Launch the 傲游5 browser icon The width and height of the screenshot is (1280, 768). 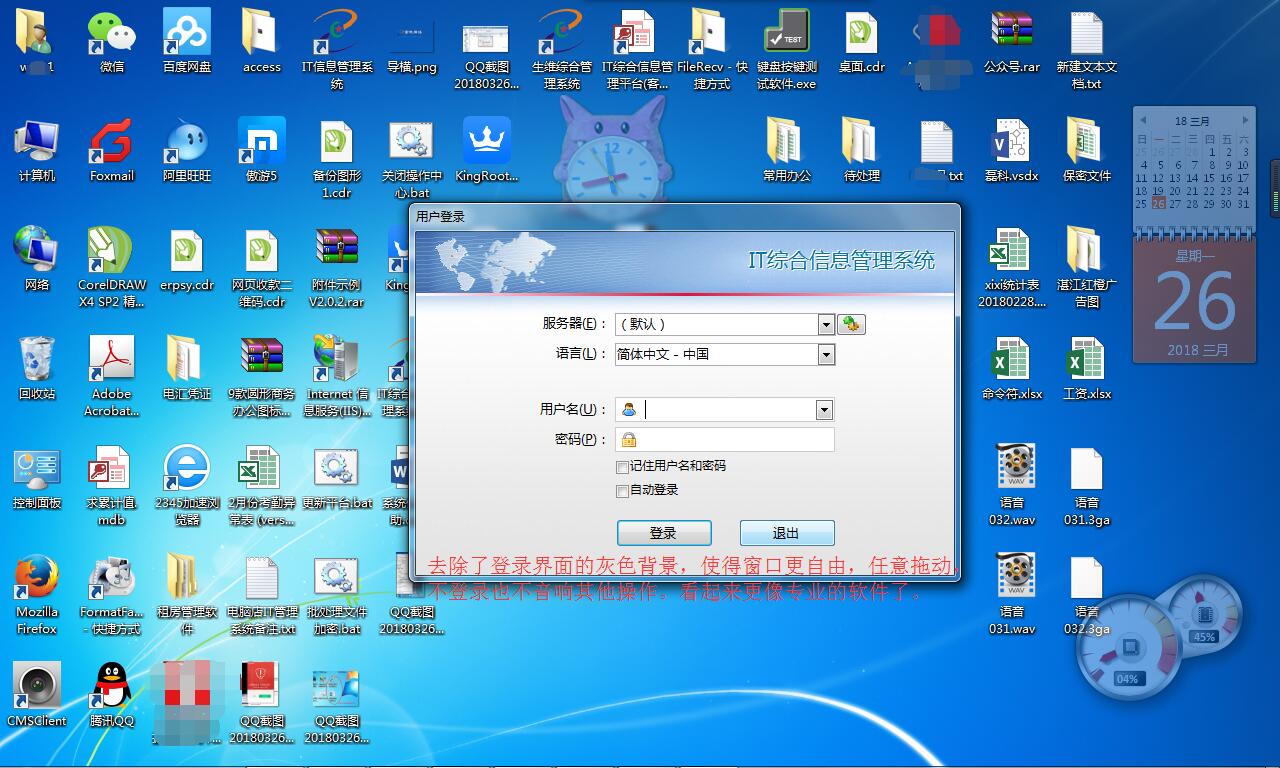point(261,151)
